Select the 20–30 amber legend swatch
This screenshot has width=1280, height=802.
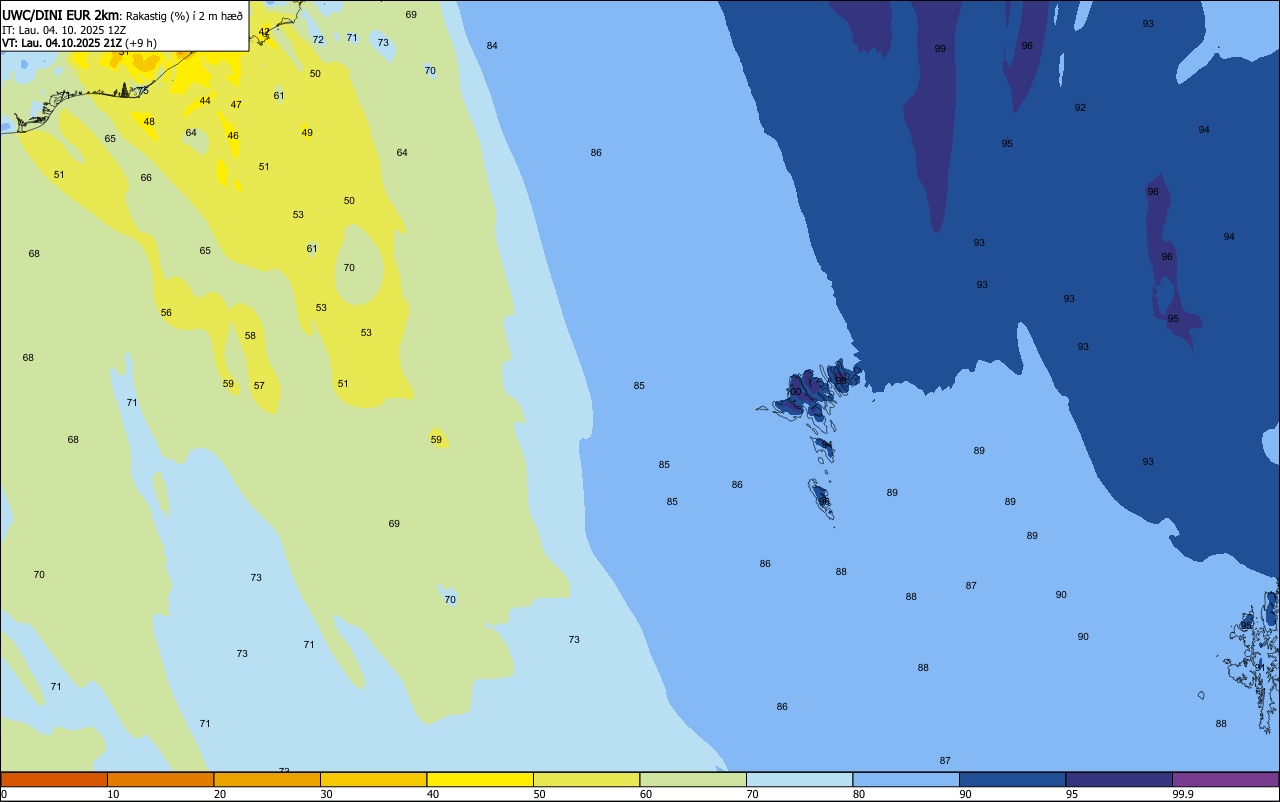[x=267, y=779]
